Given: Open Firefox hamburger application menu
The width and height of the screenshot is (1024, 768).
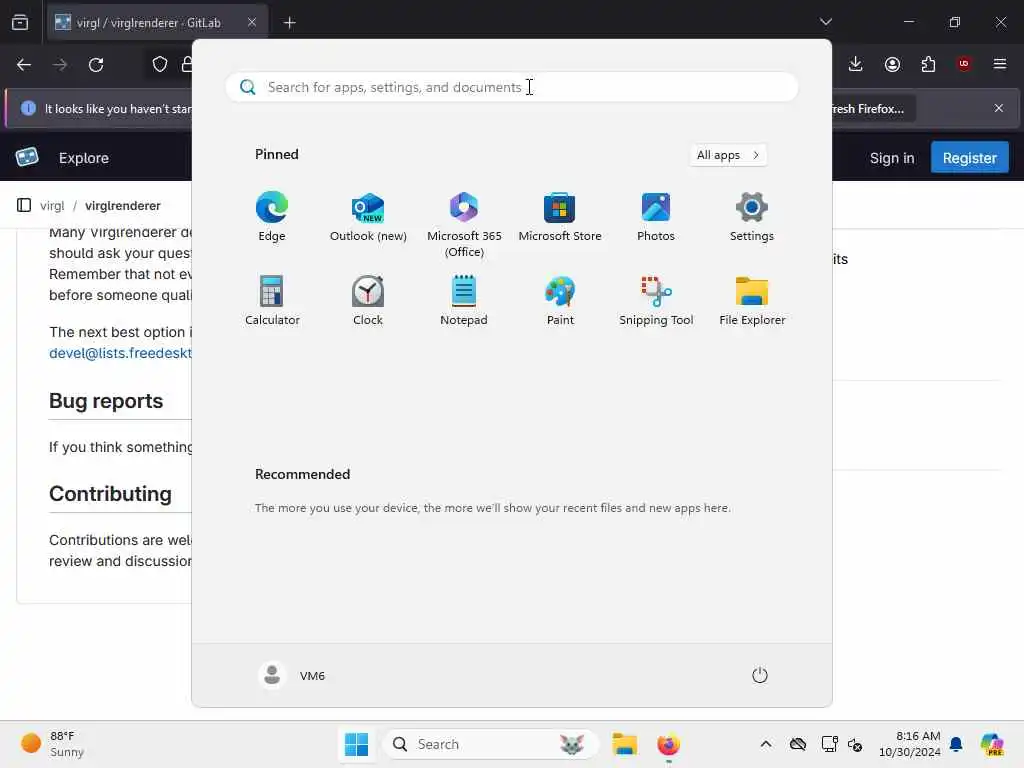Looking at the screenshot, I should point(1000,64).
